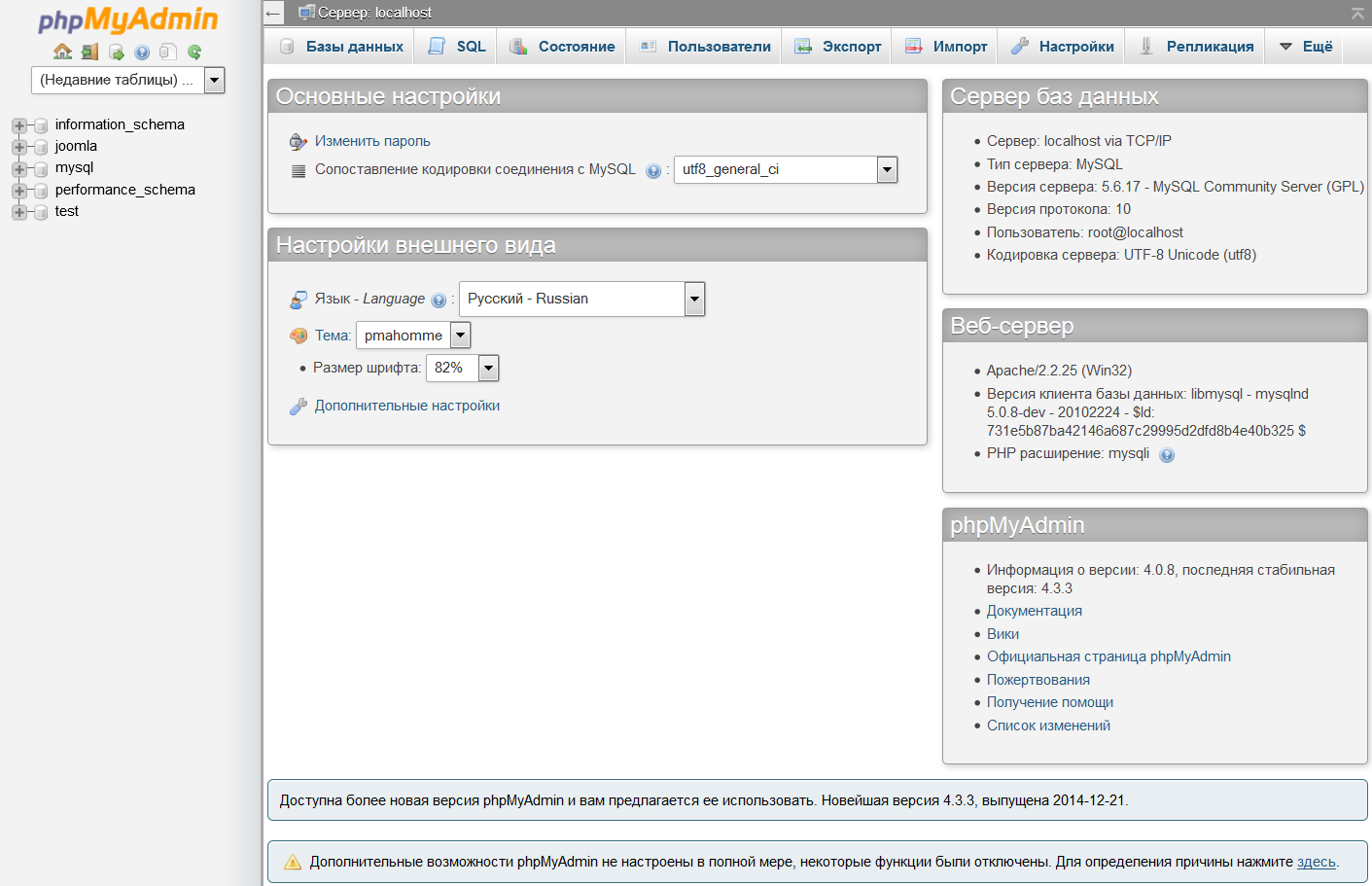
Task: Click the здесь link in warning message
Action: [x=1317, y=862]
